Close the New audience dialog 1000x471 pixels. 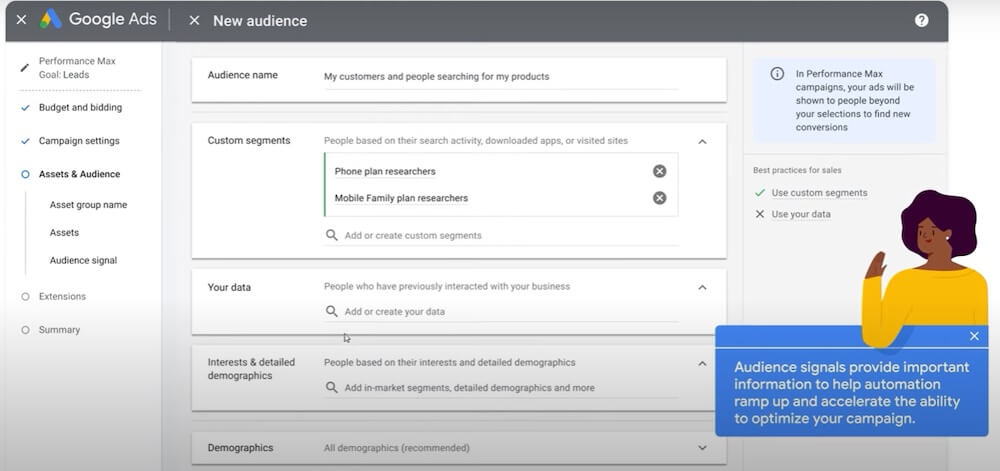(195, 20)
